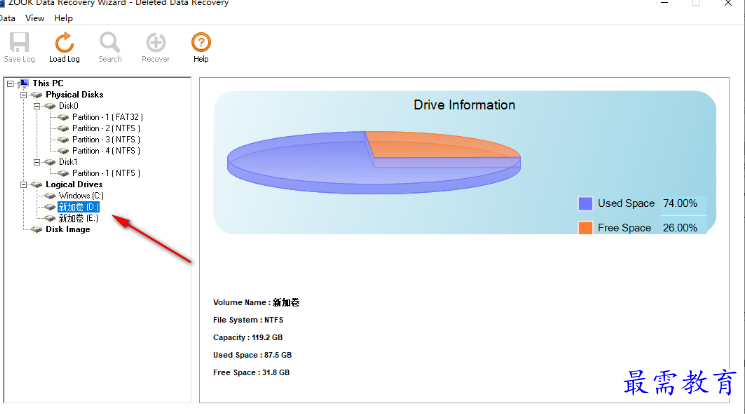Click the Save Log toolbar icon
The width and height of the screenshot is (745, 414).
pos(19,42)
